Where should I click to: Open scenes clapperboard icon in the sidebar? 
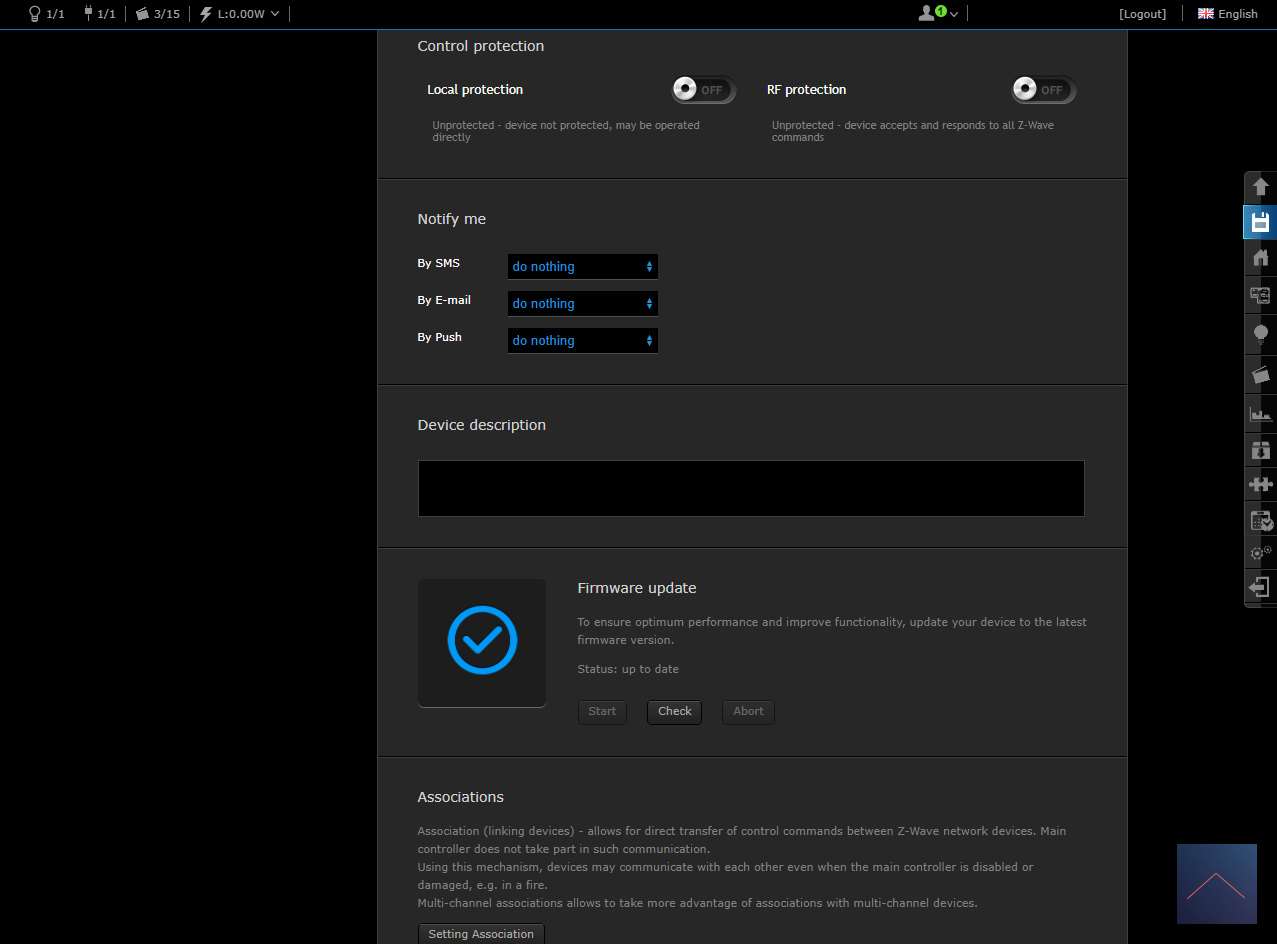tap(1260, 374)
